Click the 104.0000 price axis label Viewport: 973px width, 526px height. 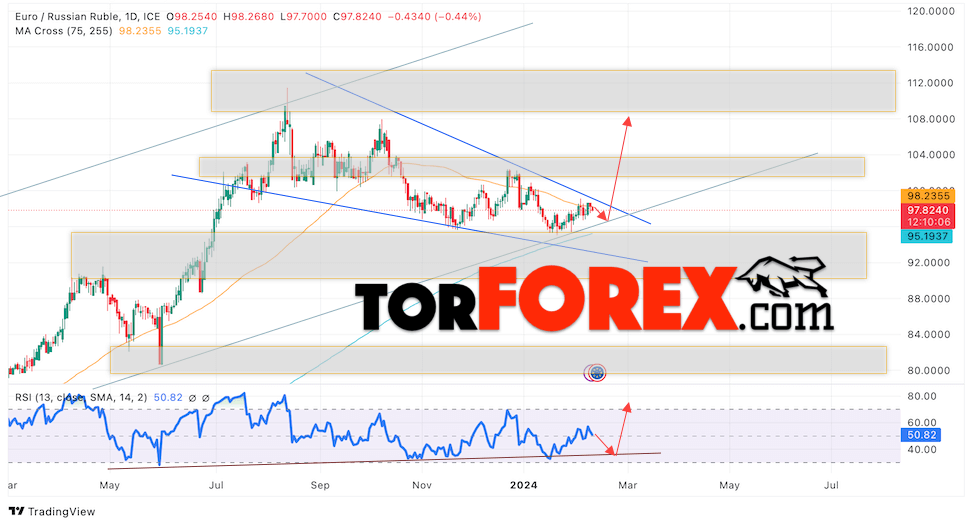click(x=930, y=155)
